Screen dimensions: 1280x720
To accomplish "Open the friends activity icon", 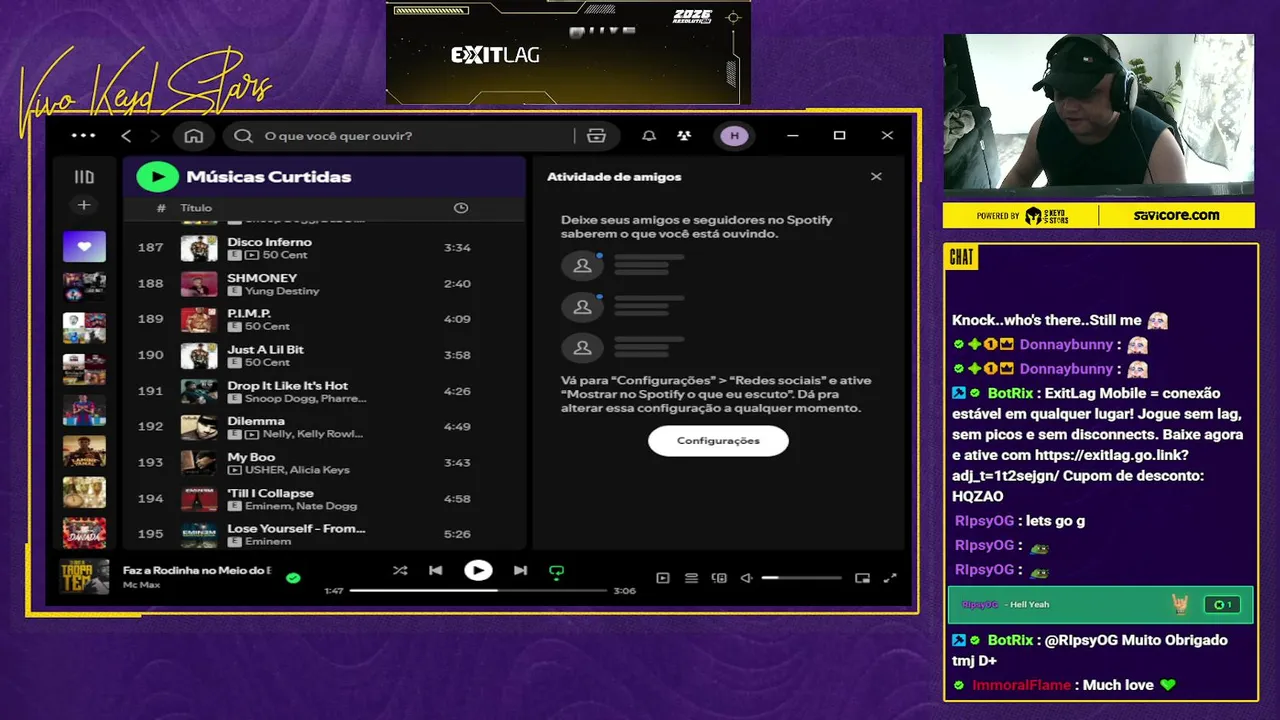I will 684,136.
